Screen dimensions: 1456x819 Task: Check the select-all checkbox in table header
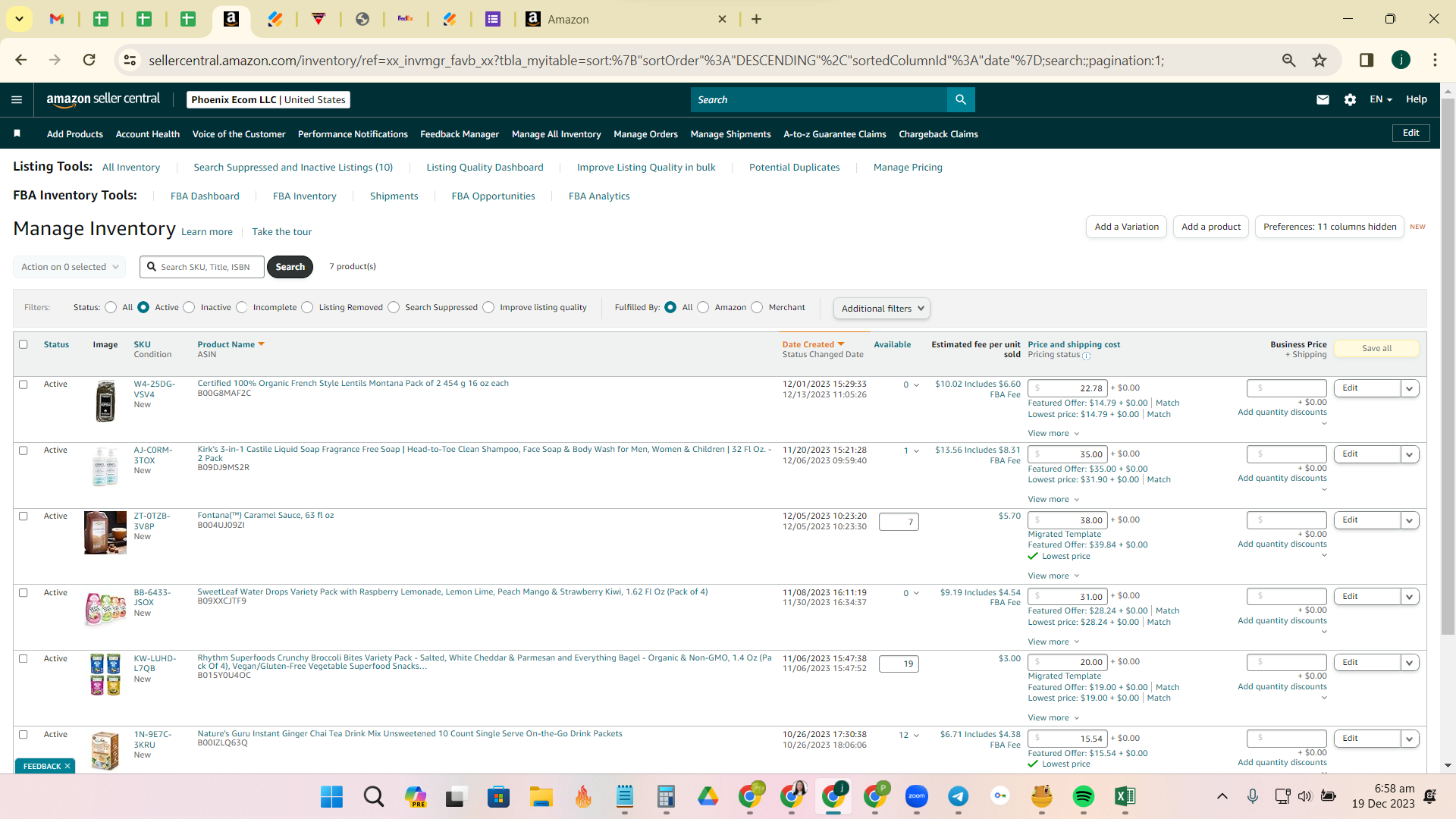[24, 344]
